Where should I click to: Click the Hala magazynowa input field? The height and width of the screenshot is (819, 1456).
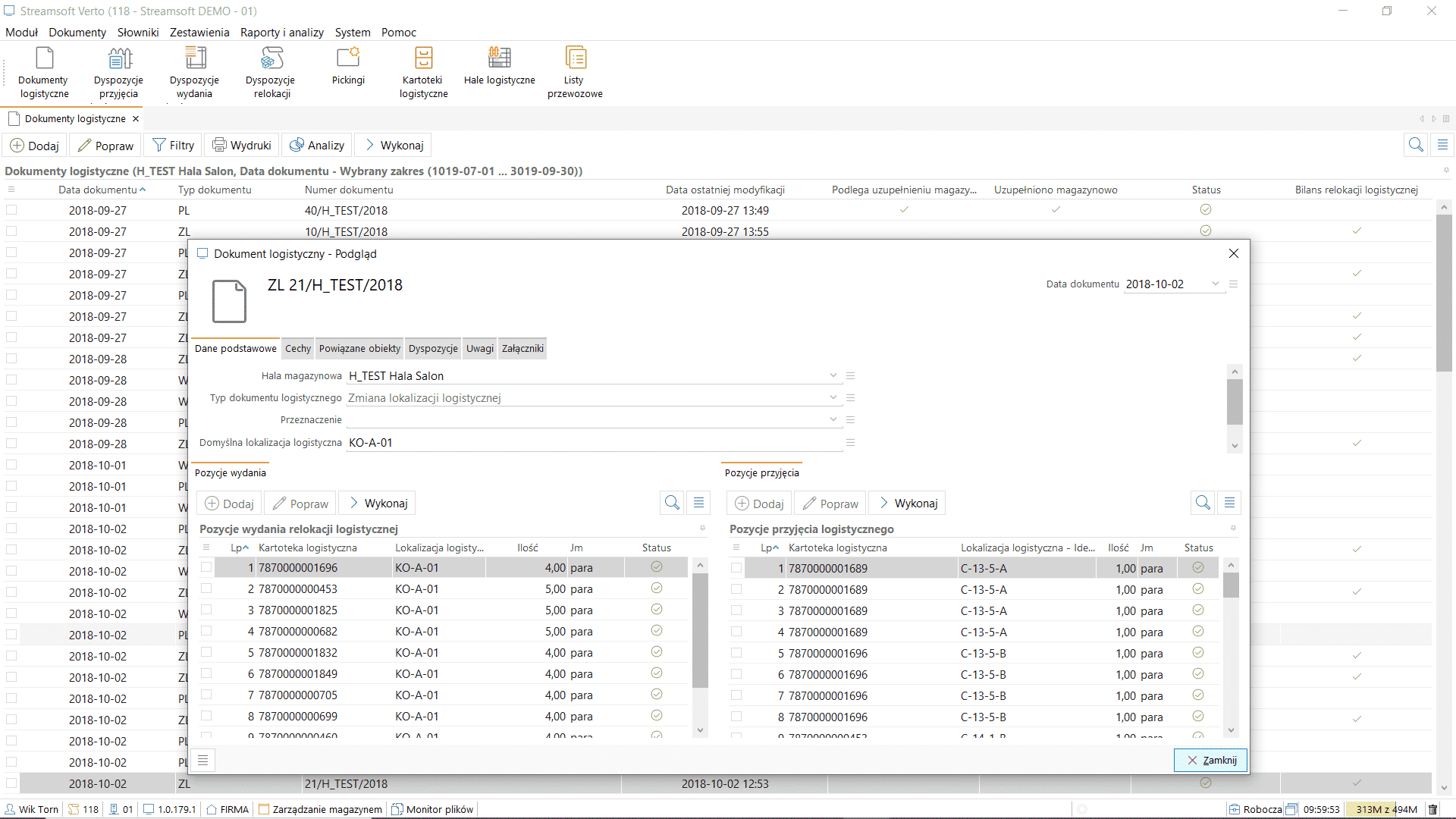pyautogui.click(x=531, y=375)
